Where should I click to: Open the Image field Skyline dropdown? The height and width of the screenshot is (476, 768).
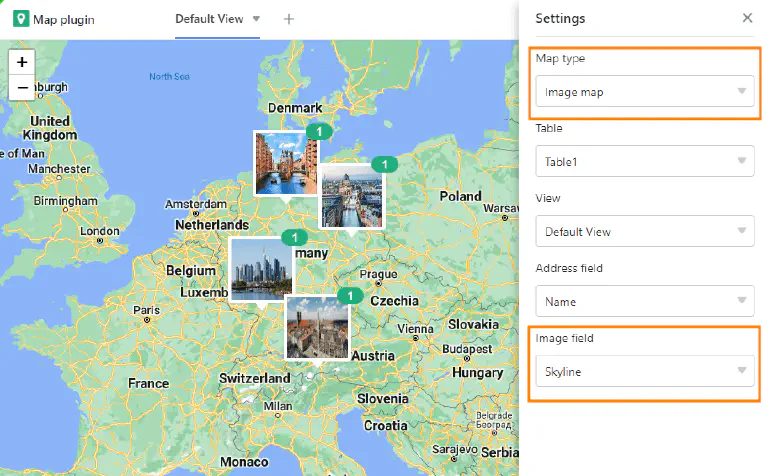click(x=644, y=371)
